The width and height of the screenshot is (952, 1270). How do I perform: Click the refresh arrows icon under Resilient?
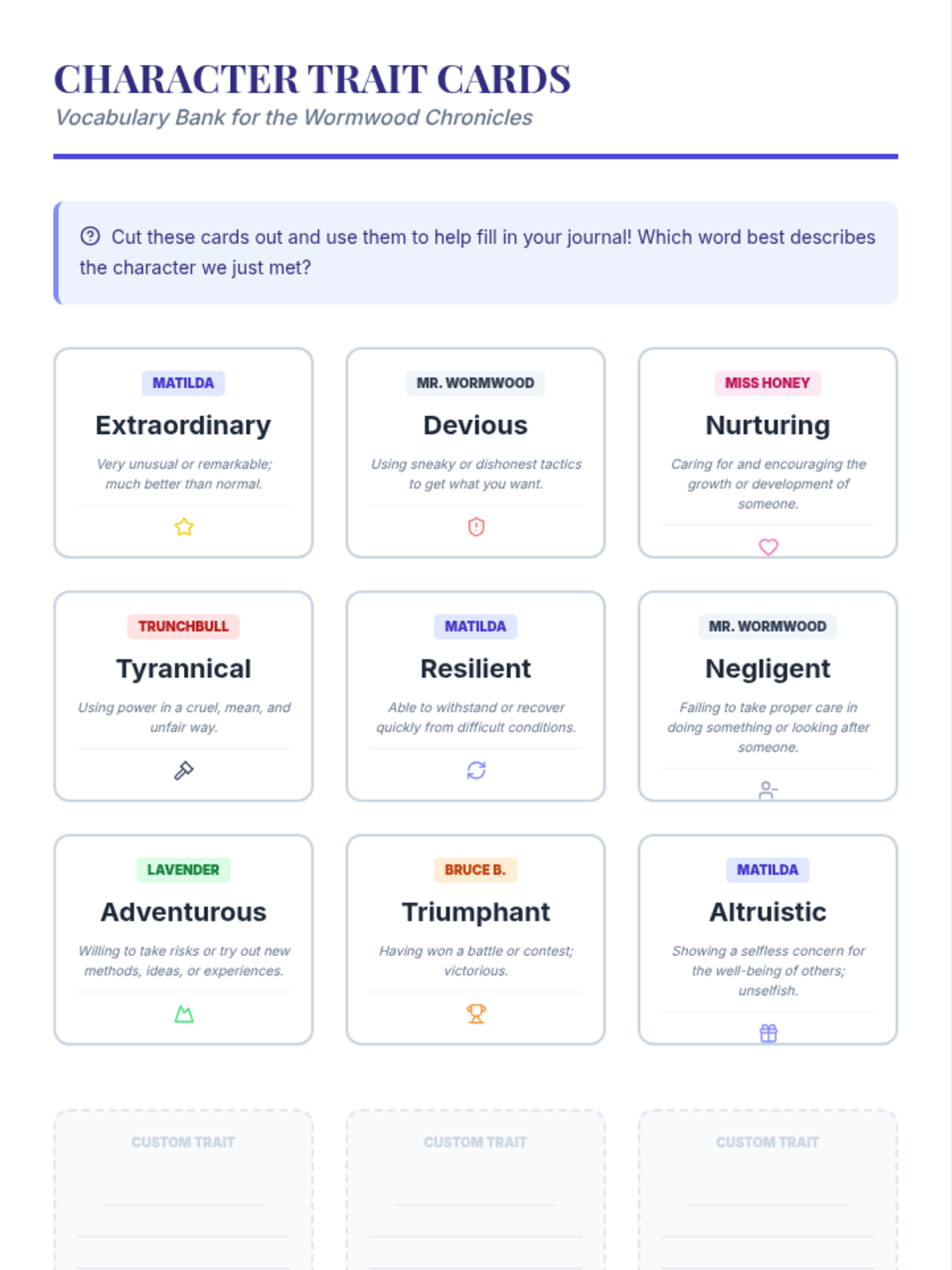(476, 771)
